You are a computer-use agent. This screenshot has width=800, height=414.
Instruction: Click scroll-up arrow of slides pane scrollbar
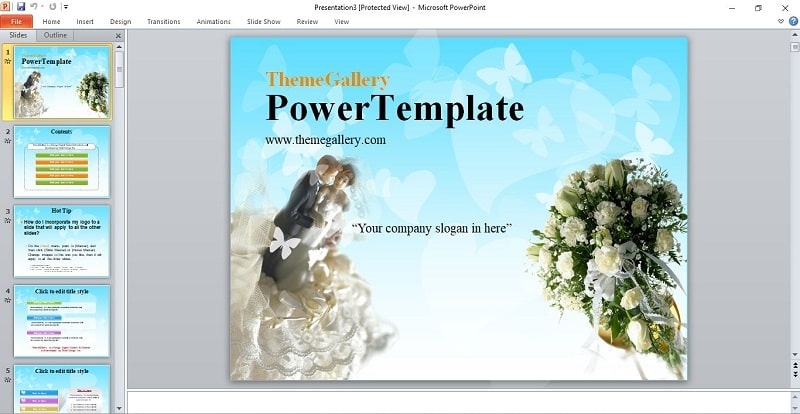pyautogui.click(x=119, y=46)
